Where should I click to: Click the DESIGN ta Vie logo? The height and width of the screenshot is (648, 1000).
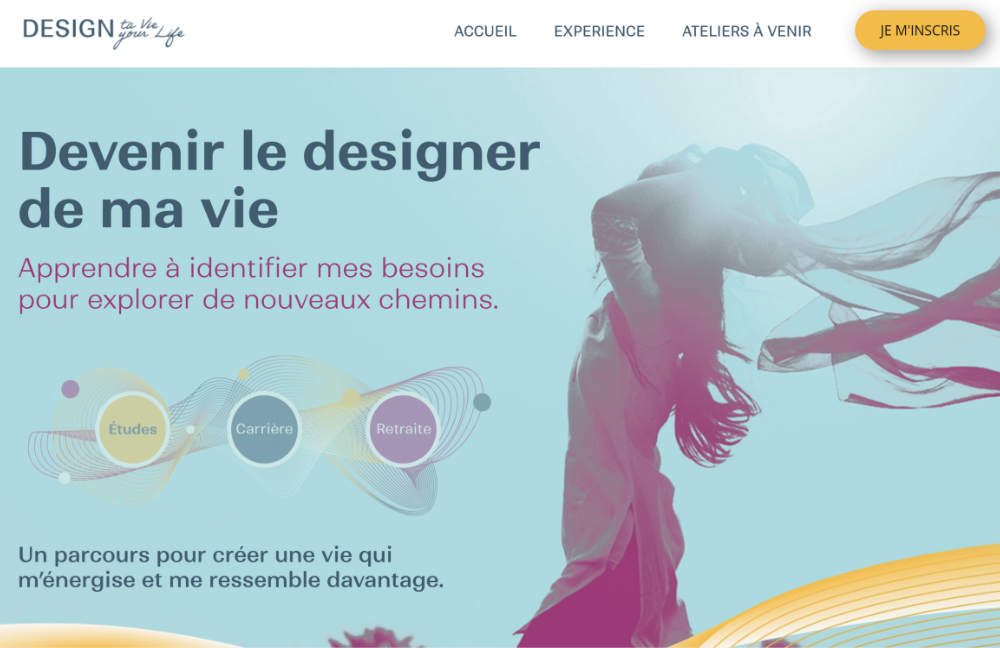tap(103, 32)
